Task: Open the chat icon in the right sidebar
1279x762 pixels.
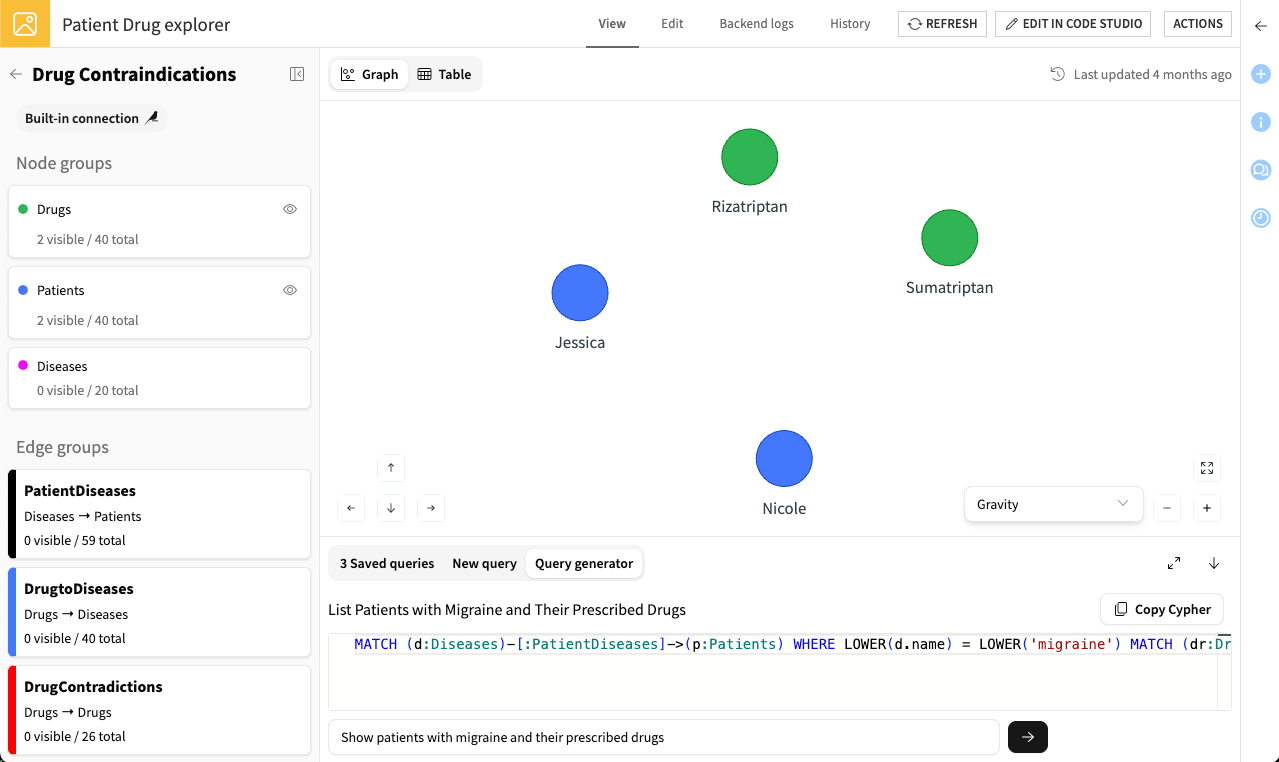Action: coord(1260,169)
